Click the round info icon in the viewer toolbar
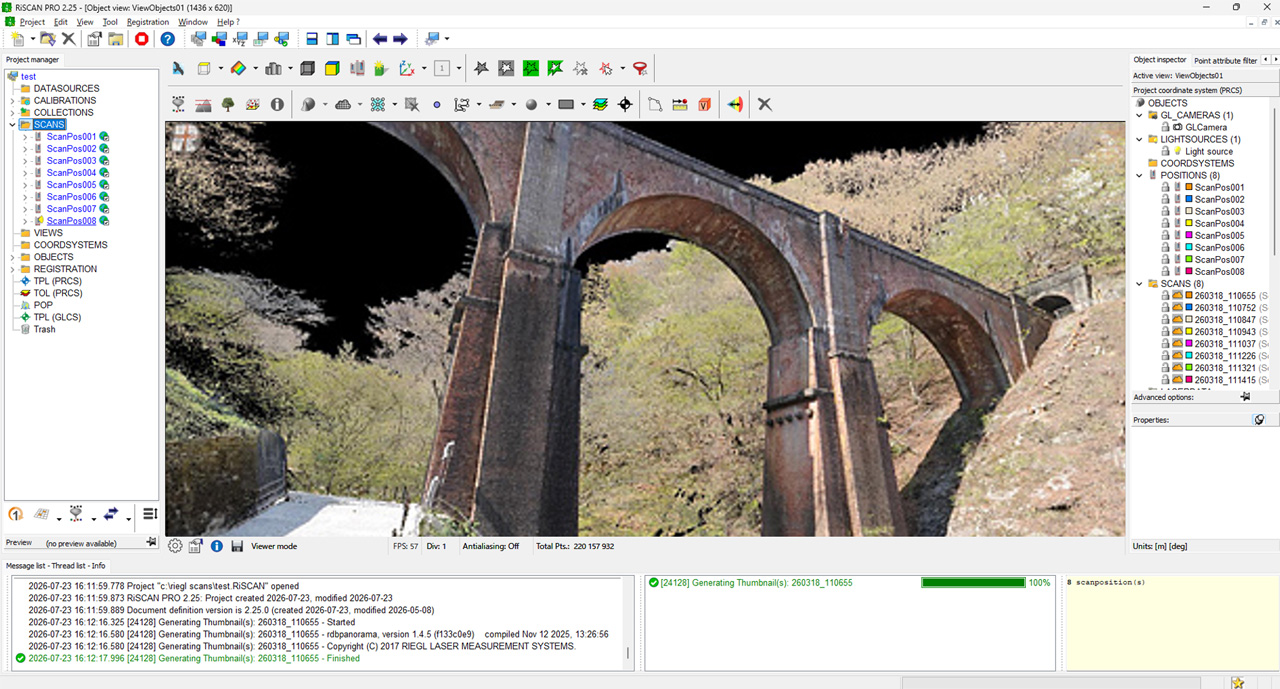Screen dimensions: 1280x689 point(277,104)
